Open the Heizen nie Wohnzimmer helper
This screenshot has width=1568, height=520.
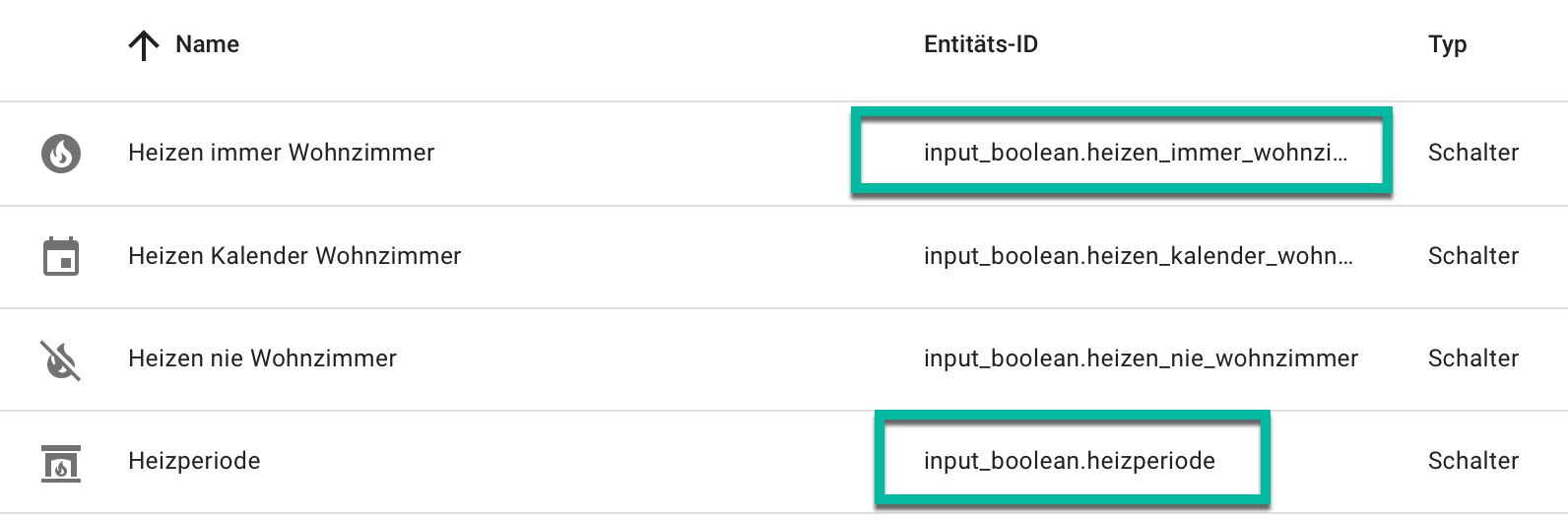coord(262,358)
